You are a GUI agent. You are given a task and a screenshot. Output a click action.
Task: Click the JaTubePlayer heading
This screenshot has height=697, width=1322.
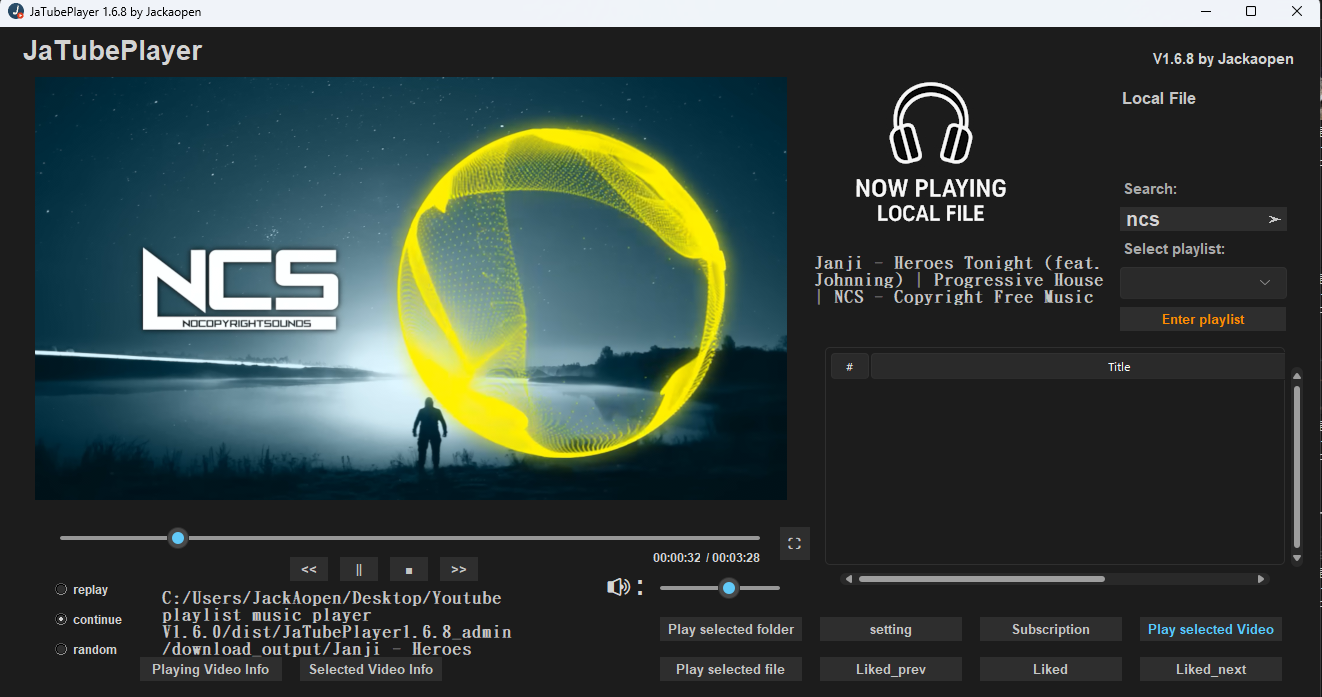tap(113, 50)
